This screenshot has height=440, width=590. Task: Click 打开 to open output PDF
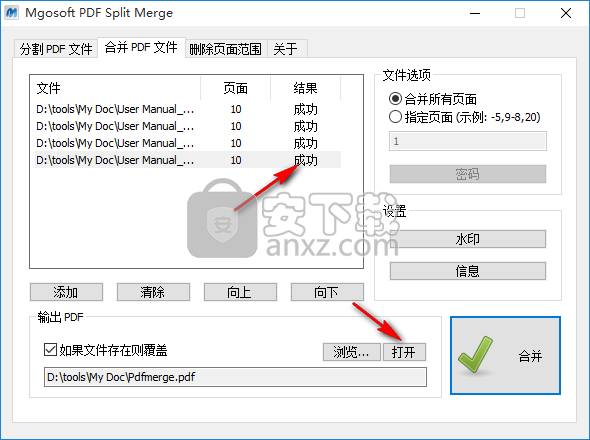(404, 352)
